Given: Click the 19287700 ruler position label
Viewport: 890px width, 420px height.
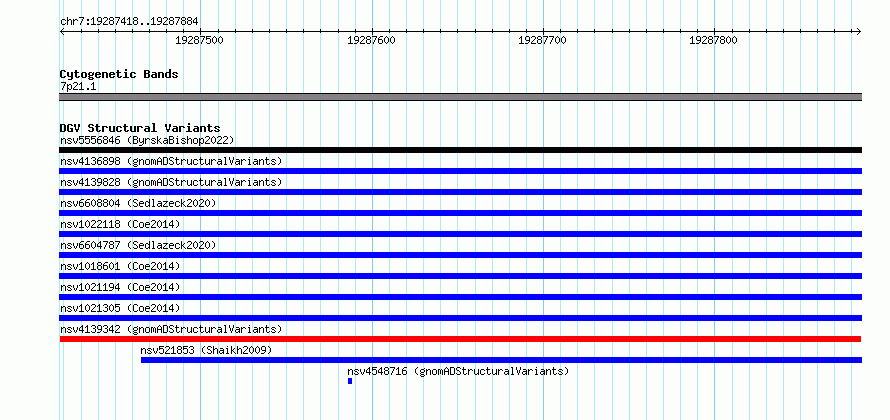Looking at the screenshot, I should pos(542,40).
